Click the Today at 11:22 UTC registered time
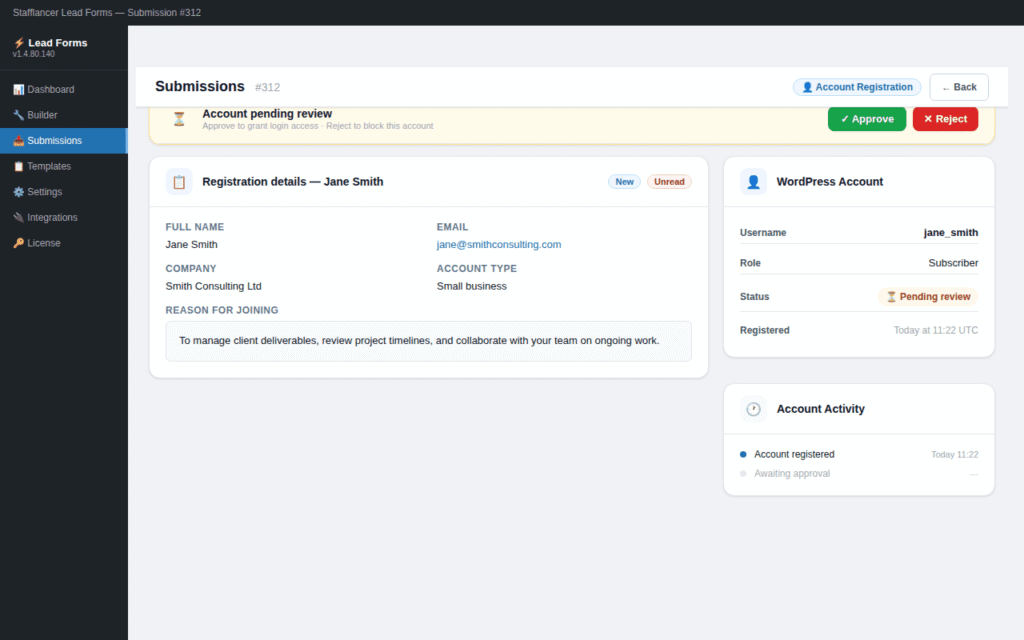 935,330
